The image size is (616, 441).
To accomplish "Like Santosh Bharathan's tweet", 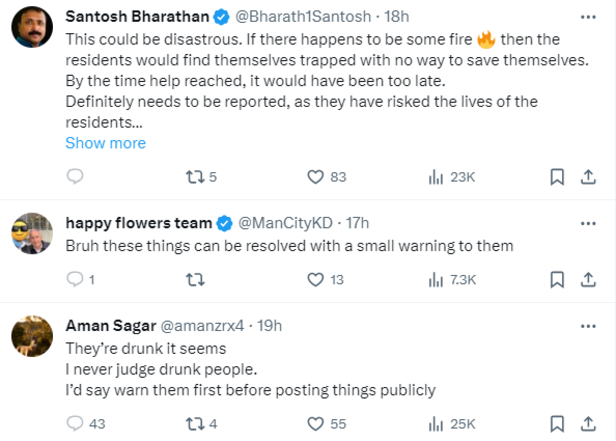I will [316, 177].
